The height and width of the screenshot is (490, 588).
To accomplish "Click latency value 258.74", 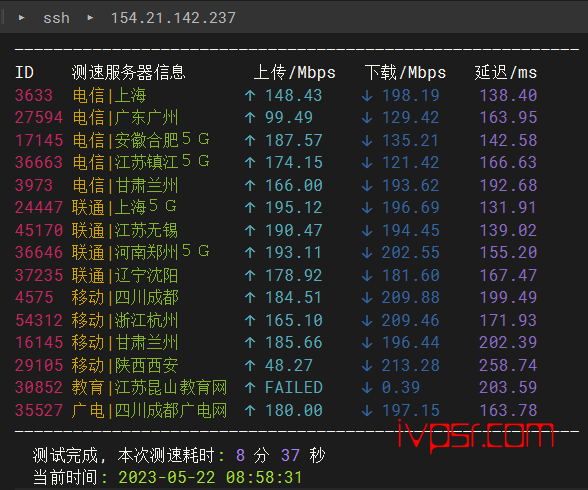I will 508,366.
